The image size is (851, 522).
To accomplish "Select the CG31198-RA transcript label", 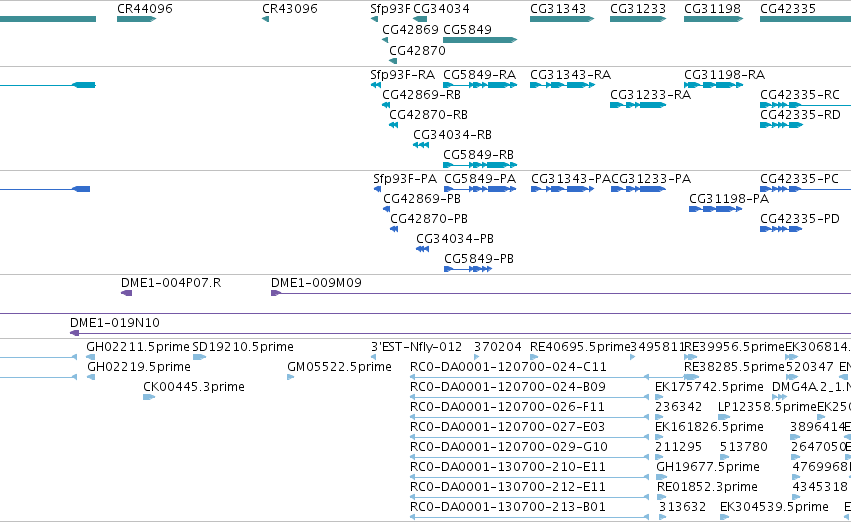I will tap(725, 74).
